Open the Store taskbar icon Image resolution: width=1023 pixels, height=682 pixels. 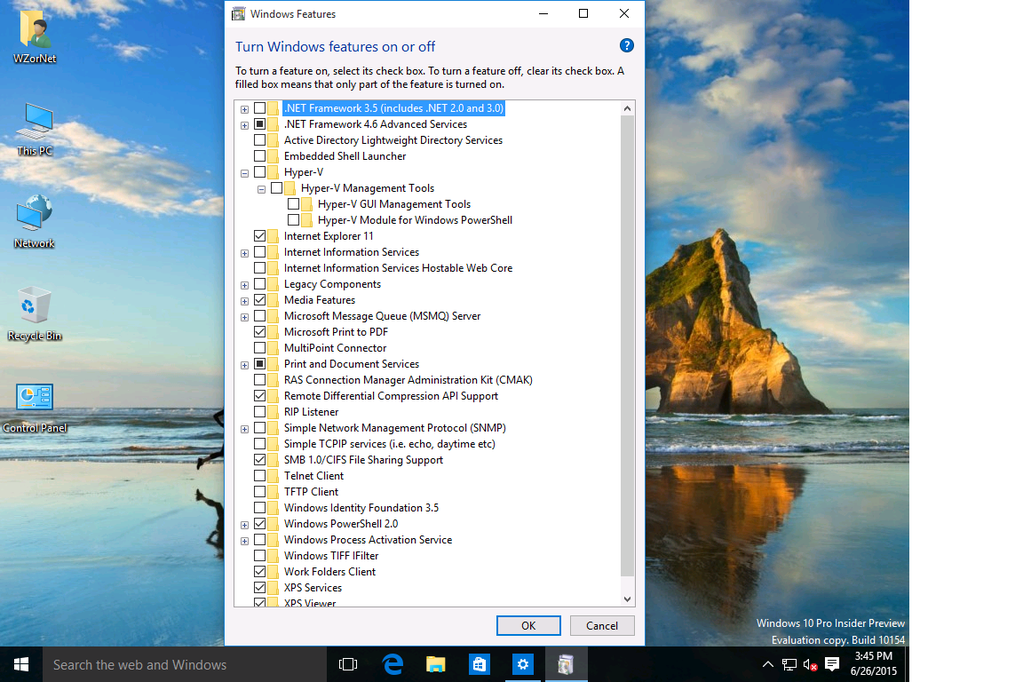coord(479,664)
